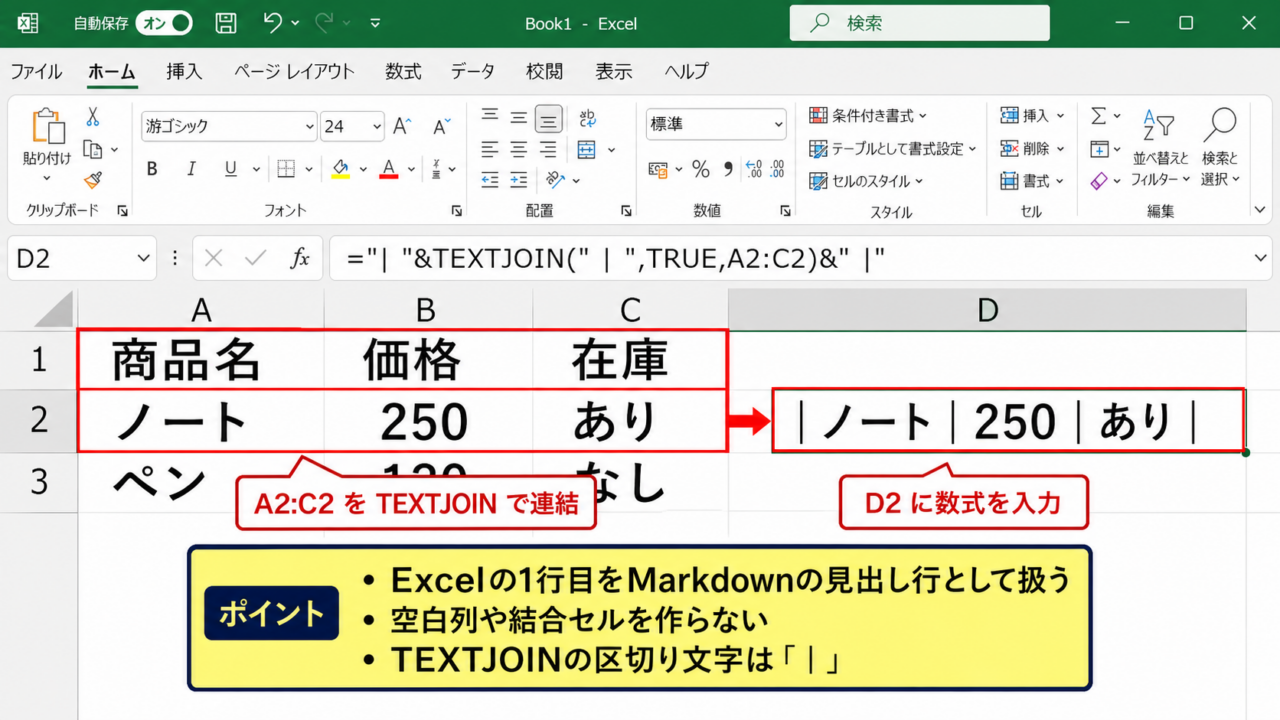Apply italic formatting with I button

pyautogui.click(x=192, y=169)
